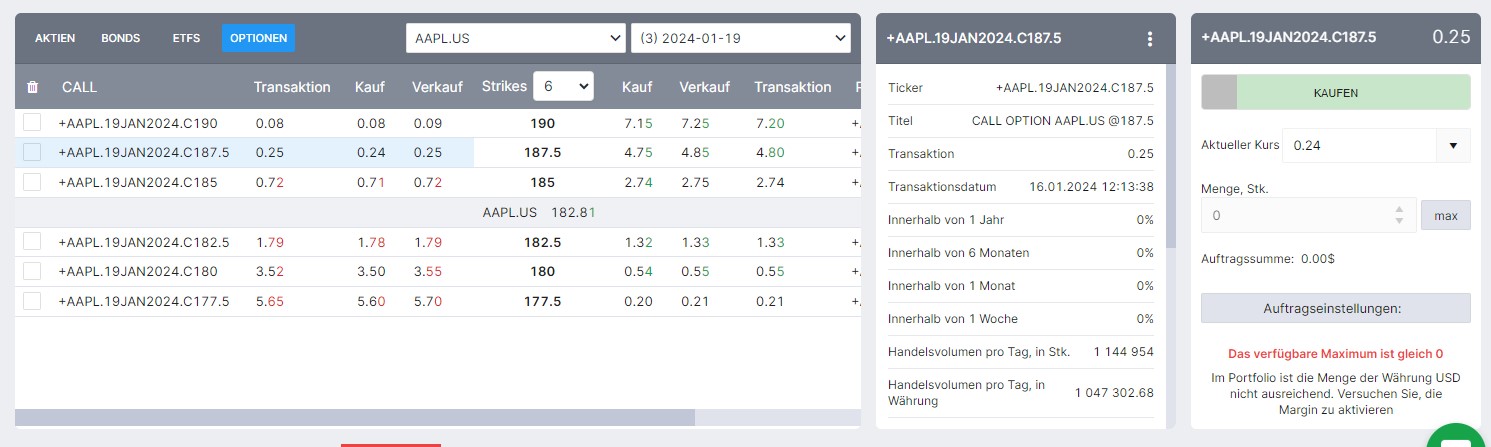Tick checkbox for +AAPL.19JAN2024.C185
1491x447 pixels.
(x=32, y=182)
